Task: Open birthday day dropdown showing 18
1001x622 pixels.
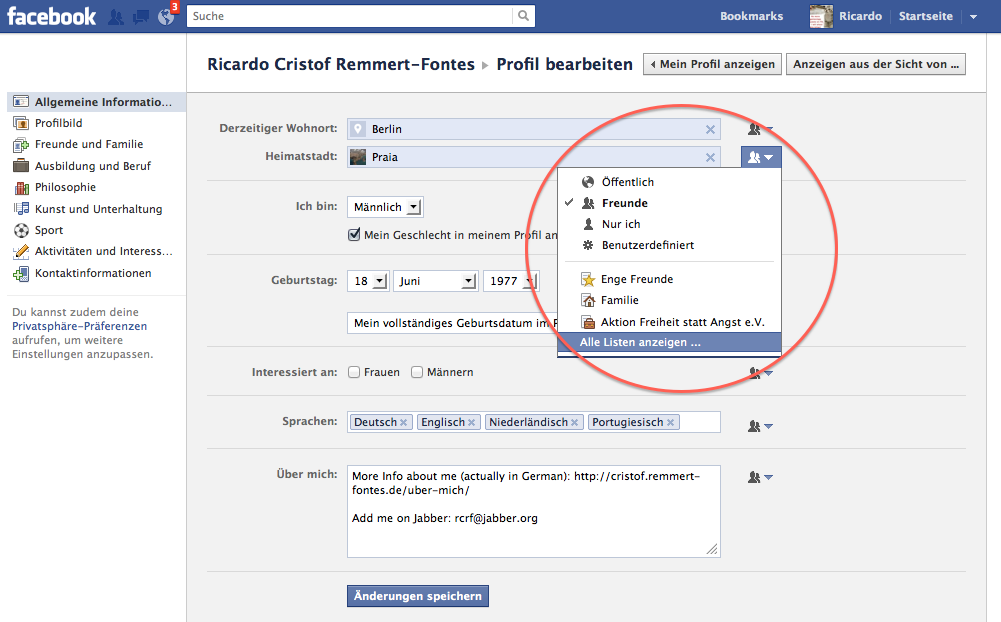Action: (x=368, y=281)
